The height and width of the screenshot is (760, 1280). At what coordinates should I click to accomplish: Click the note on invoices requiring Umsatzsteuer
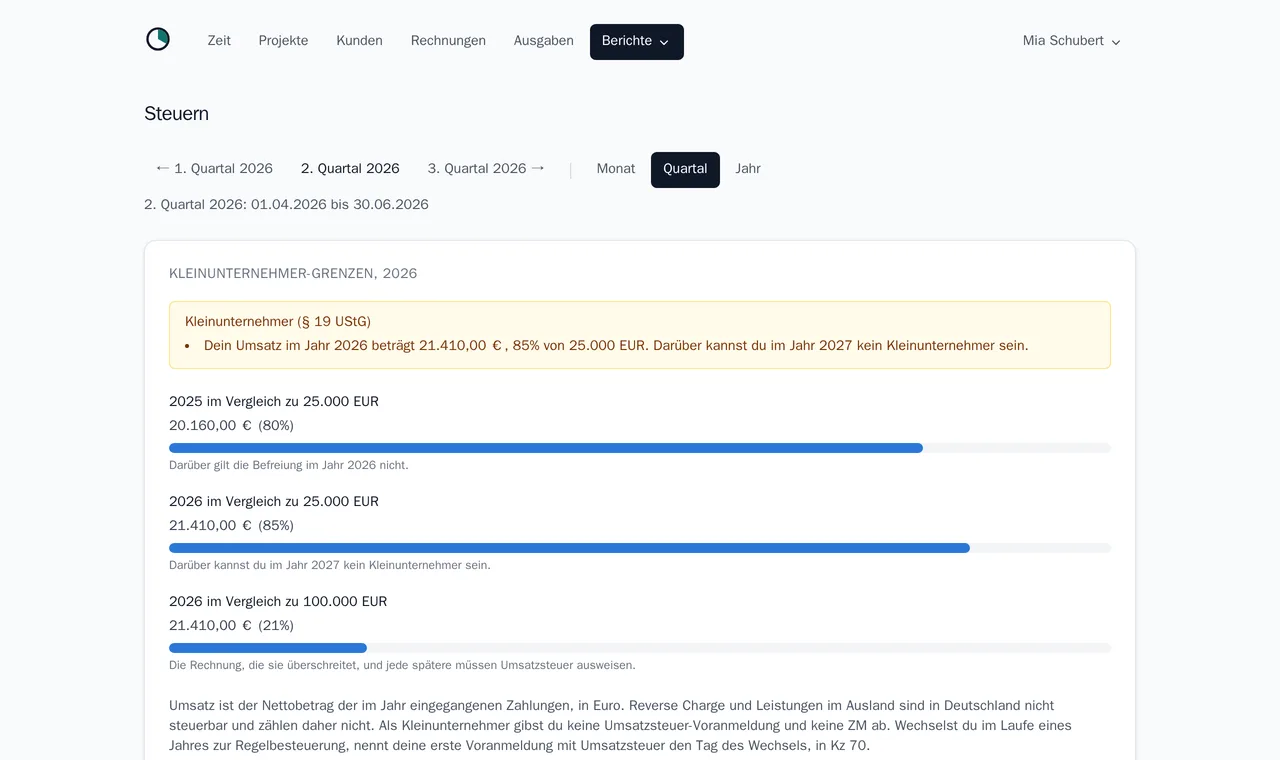pos(402,665)
